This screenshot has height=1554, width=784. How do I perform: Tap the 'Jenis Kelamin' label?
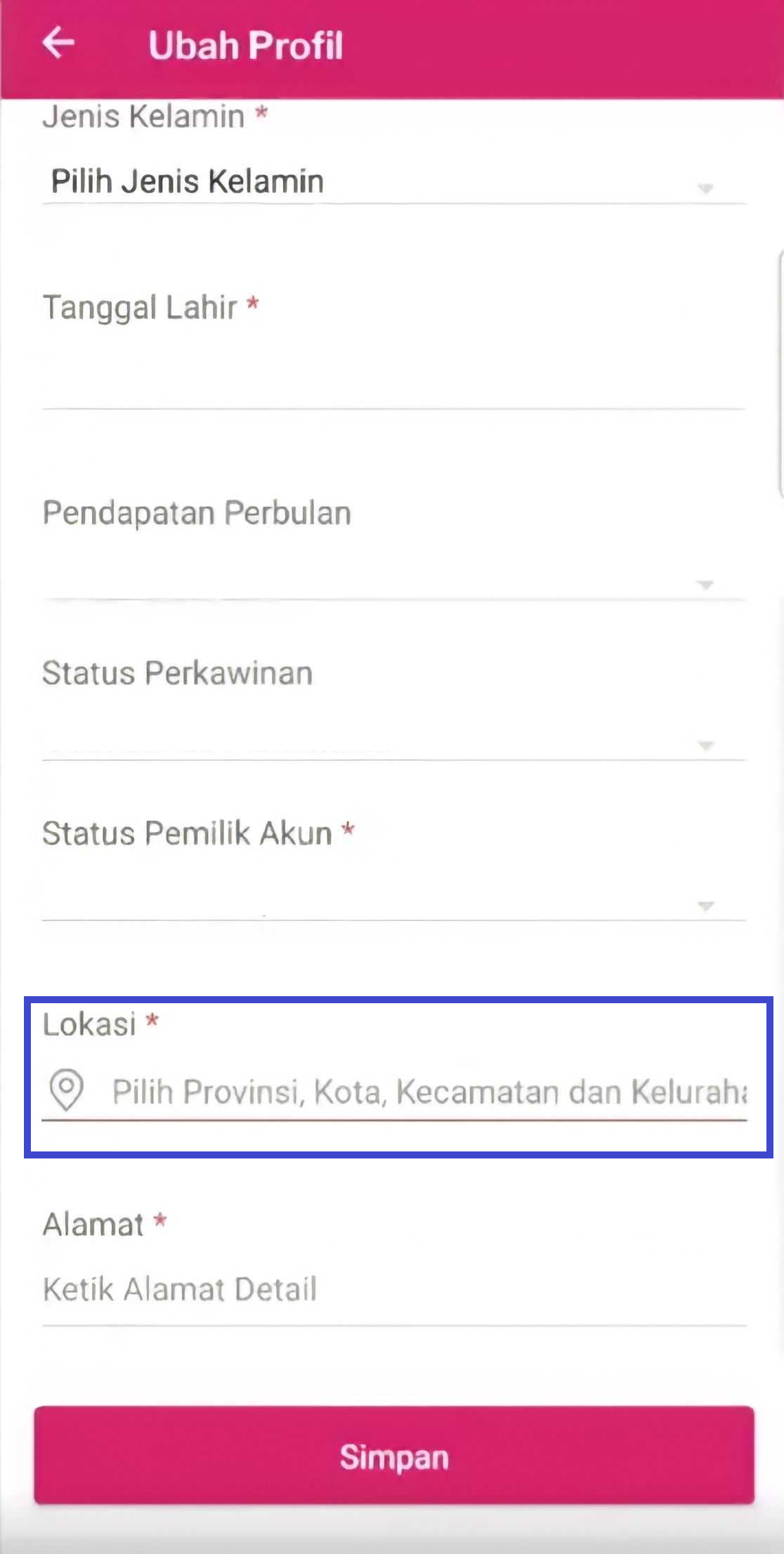click(x=144, y=117)
